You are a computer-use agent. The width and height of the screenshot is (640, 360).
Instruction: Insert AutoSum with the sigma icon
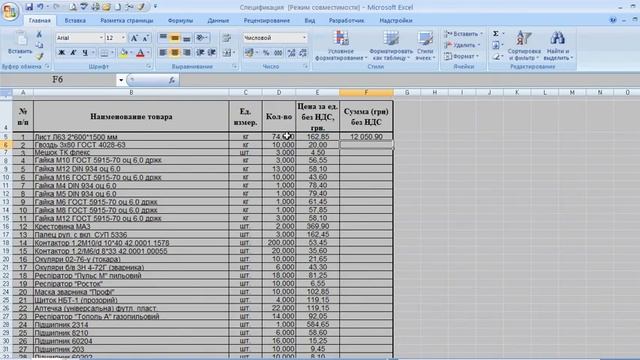(496, 34)
